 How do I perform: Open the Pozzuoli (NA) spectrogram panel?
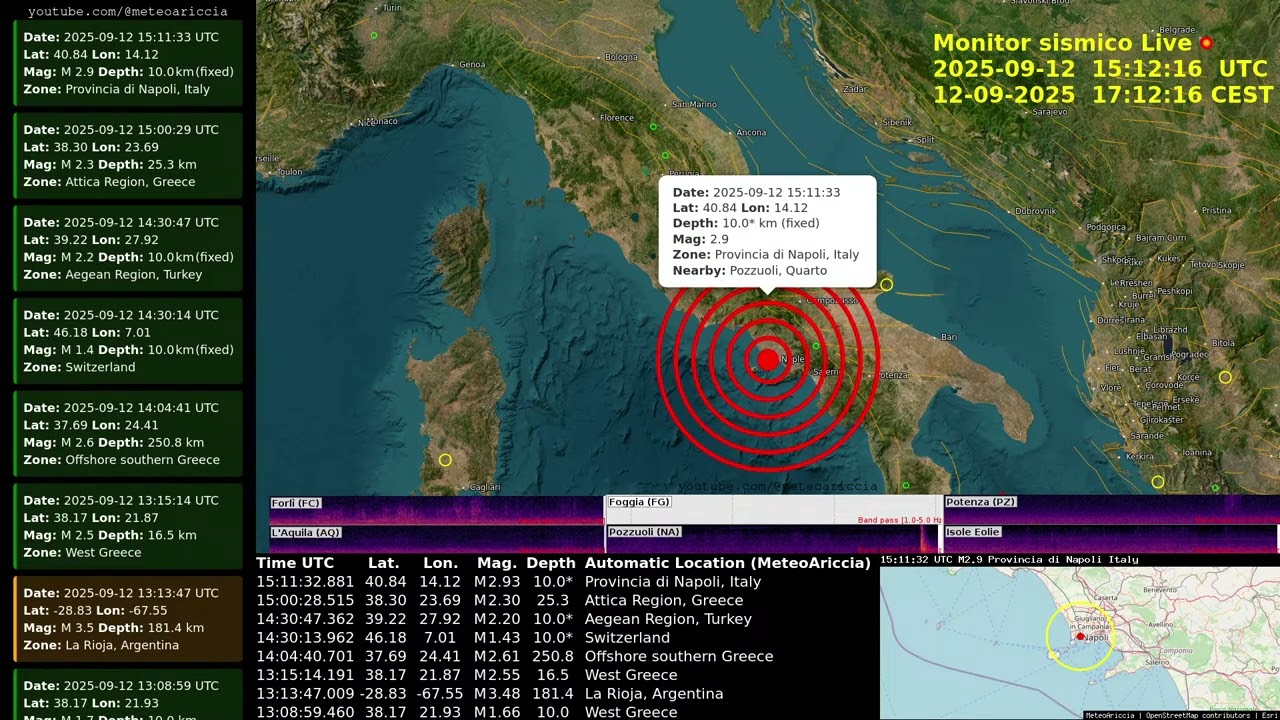pos(773,539)
